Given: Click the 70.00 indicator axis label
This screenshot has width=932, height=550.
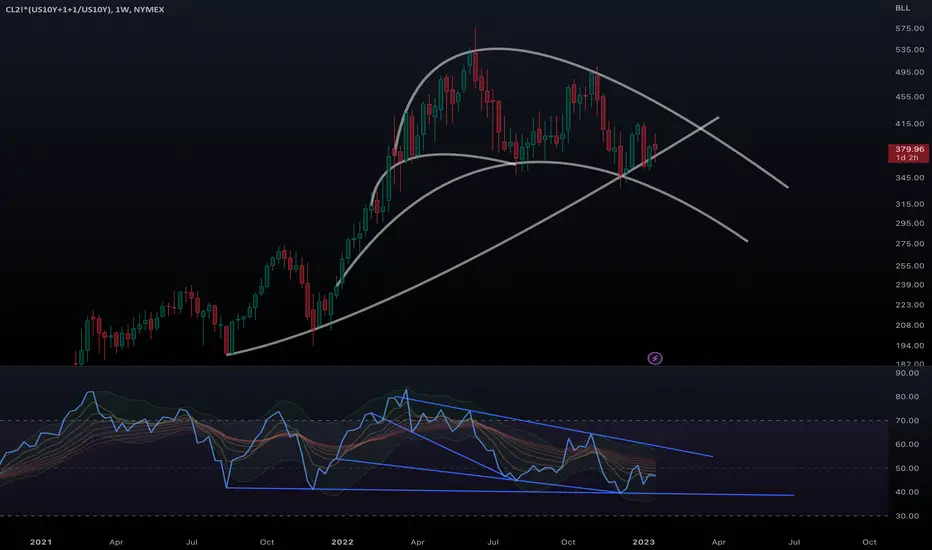Looking at the screenshot, I should 907,421.
